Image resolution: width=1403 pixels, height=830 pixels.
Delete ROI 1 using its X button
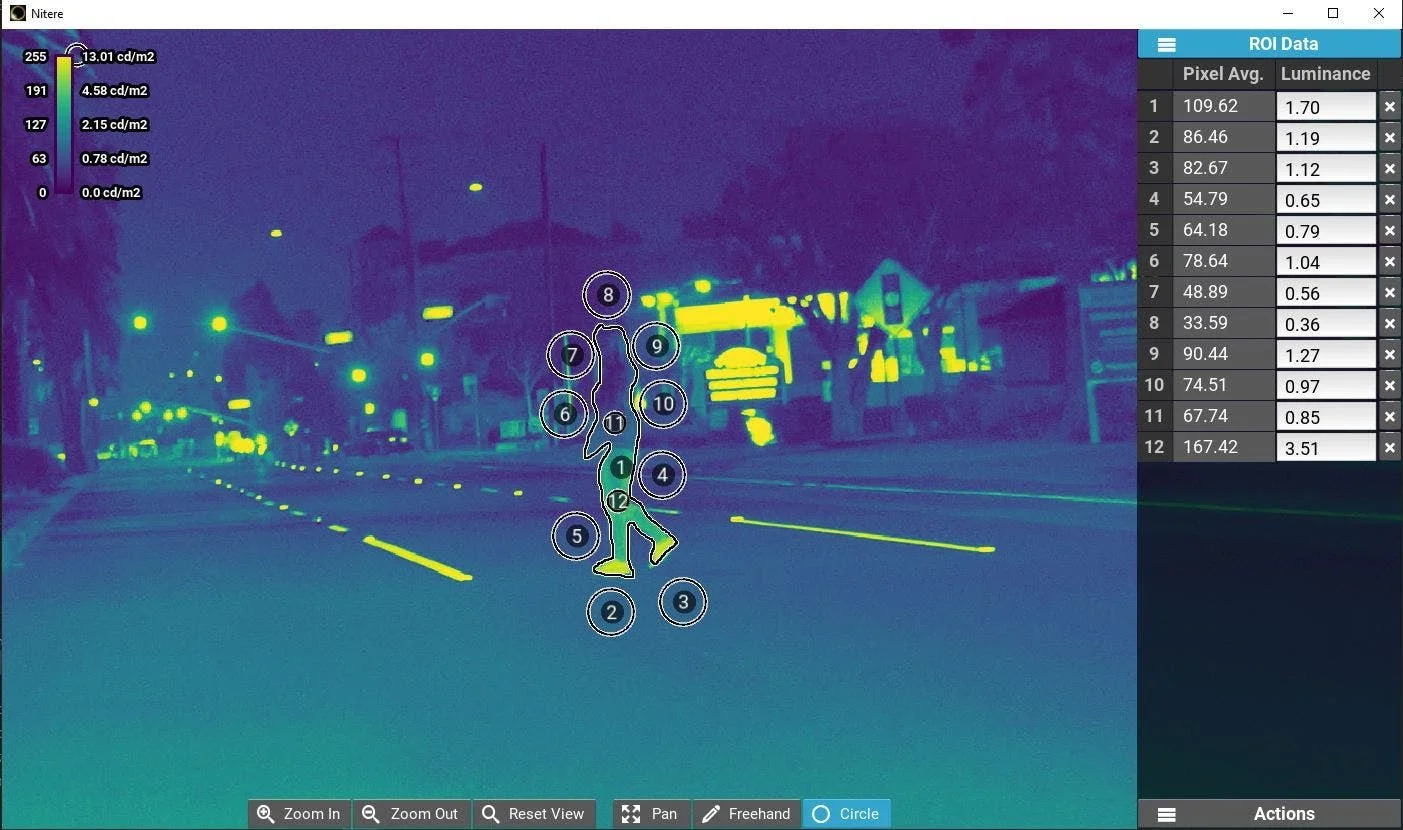1390,106
